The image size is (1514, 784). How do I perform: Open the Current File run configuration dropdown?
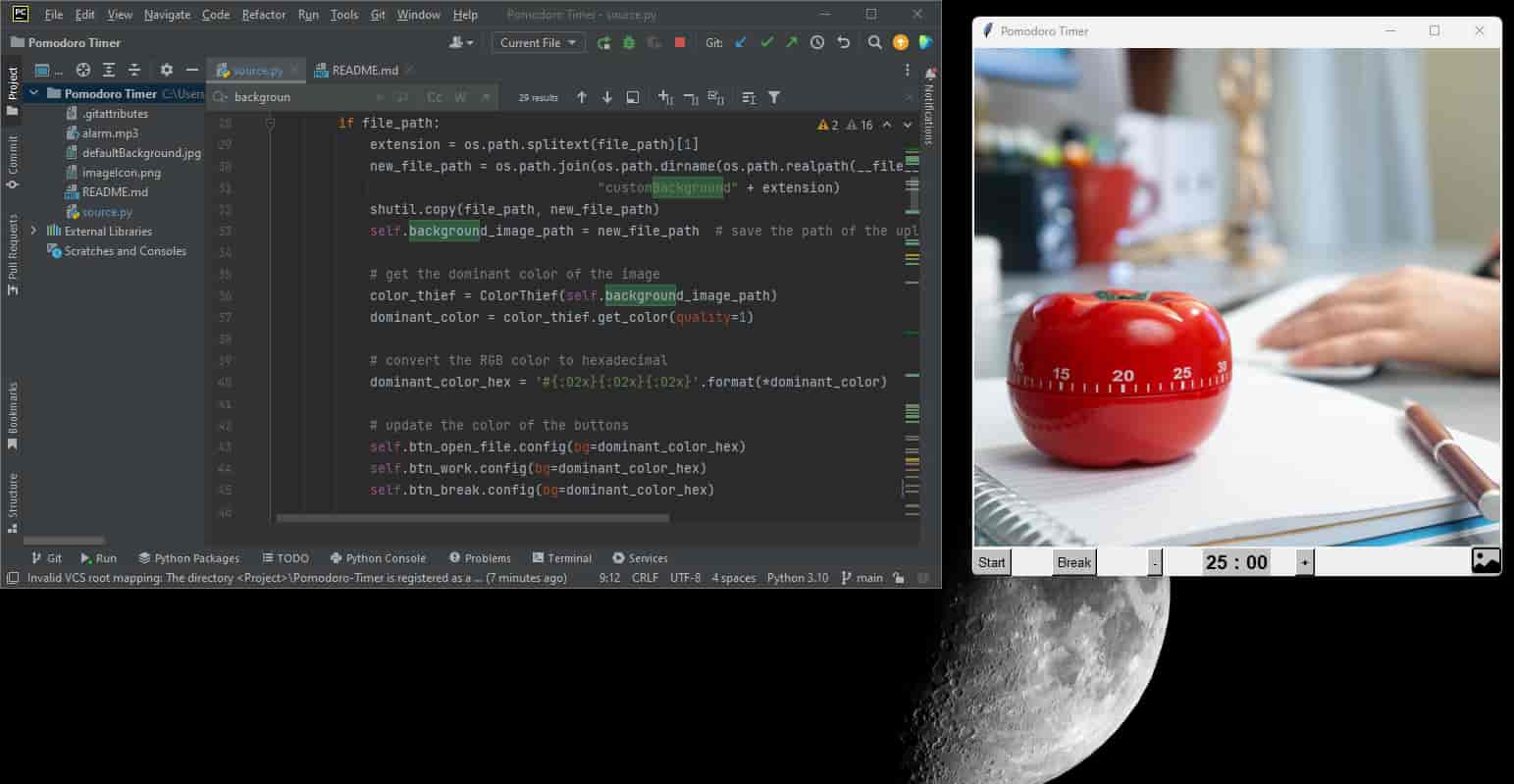538,43
